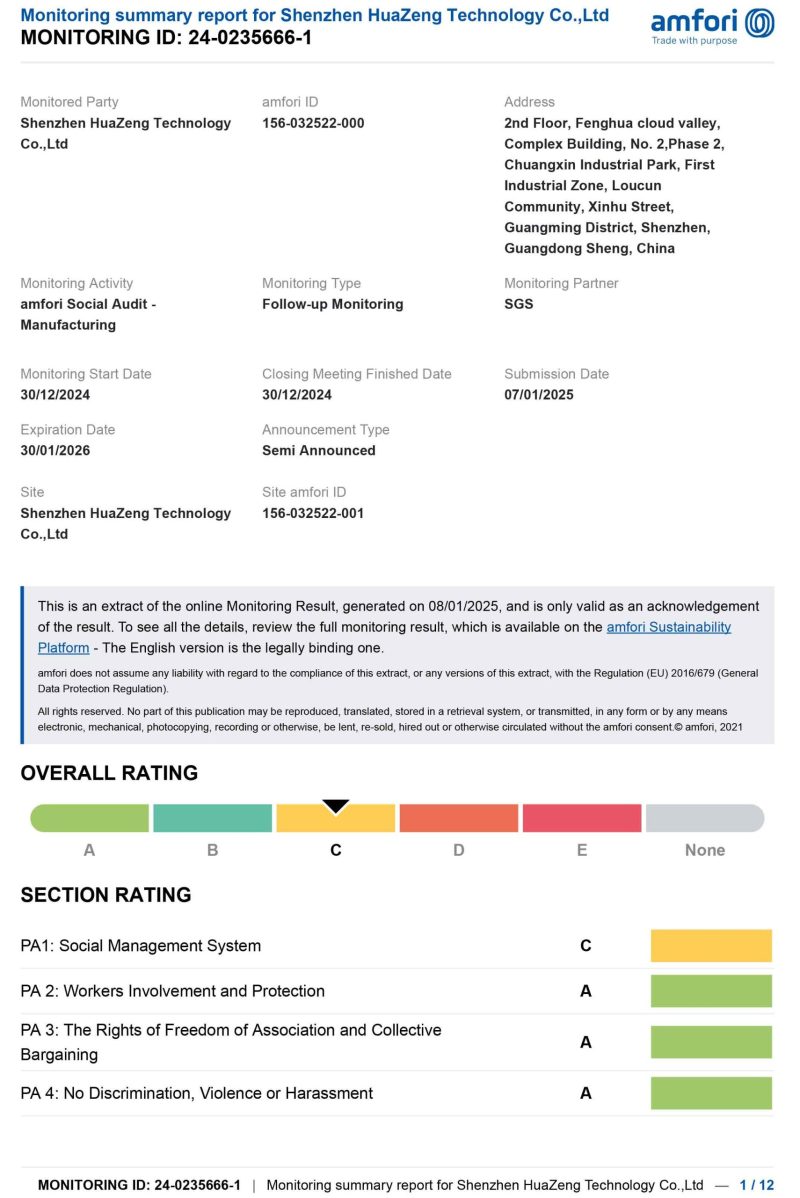Click the letter A rating for PA 2
This screenshot has height=1198, width=800.
(585, 991)
